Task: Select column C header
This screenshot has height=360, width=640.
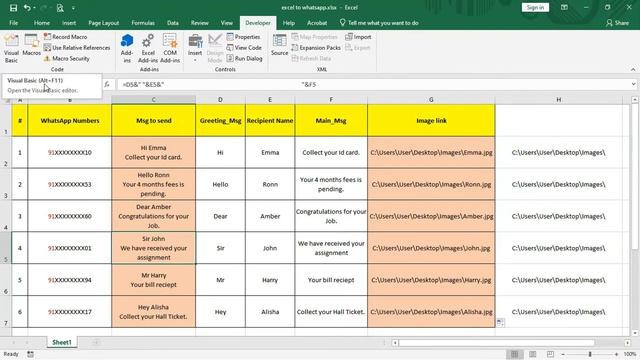Action: [x=153, y=100]
